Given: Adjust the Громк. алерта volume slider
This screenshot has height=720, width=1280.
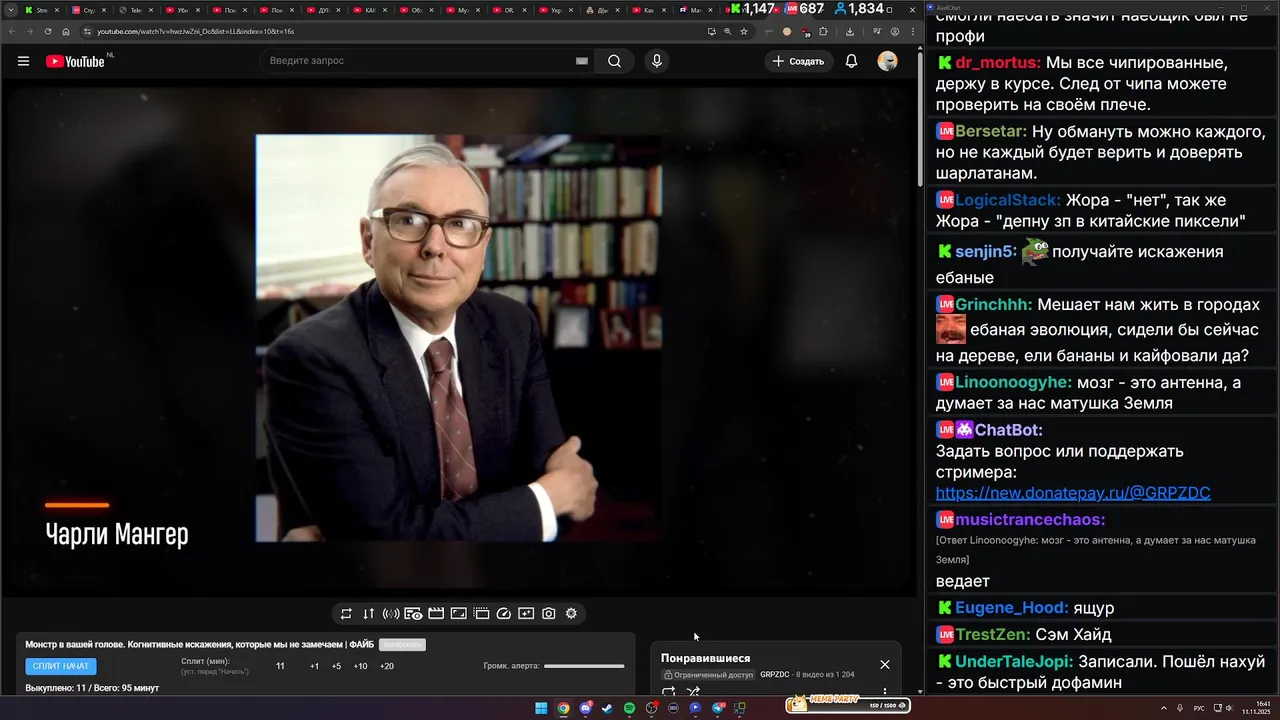Looking at the screenshot, I should 584,666.
